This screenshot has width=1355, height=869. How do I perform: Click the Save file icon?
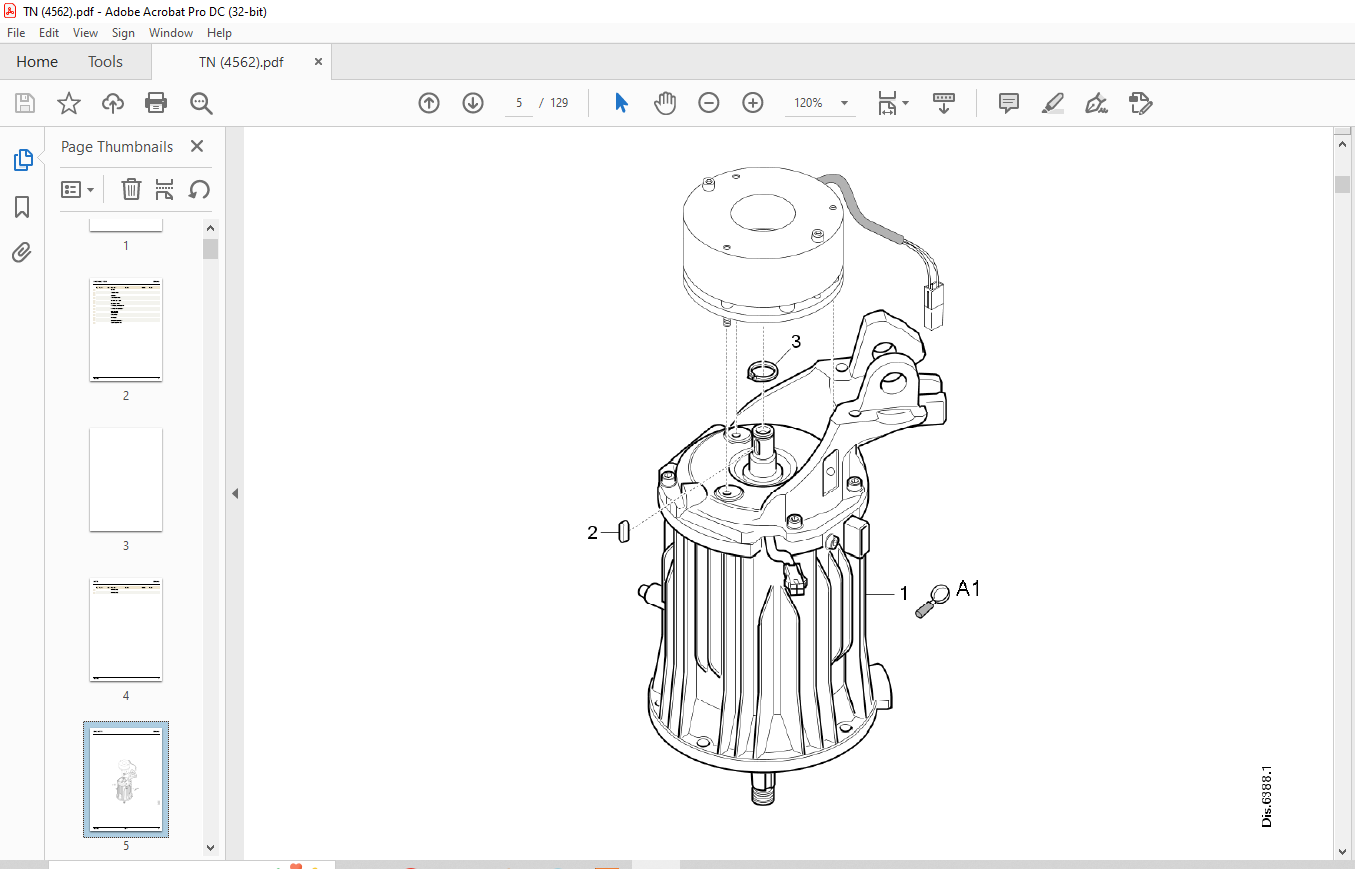[x=25, y=103]
